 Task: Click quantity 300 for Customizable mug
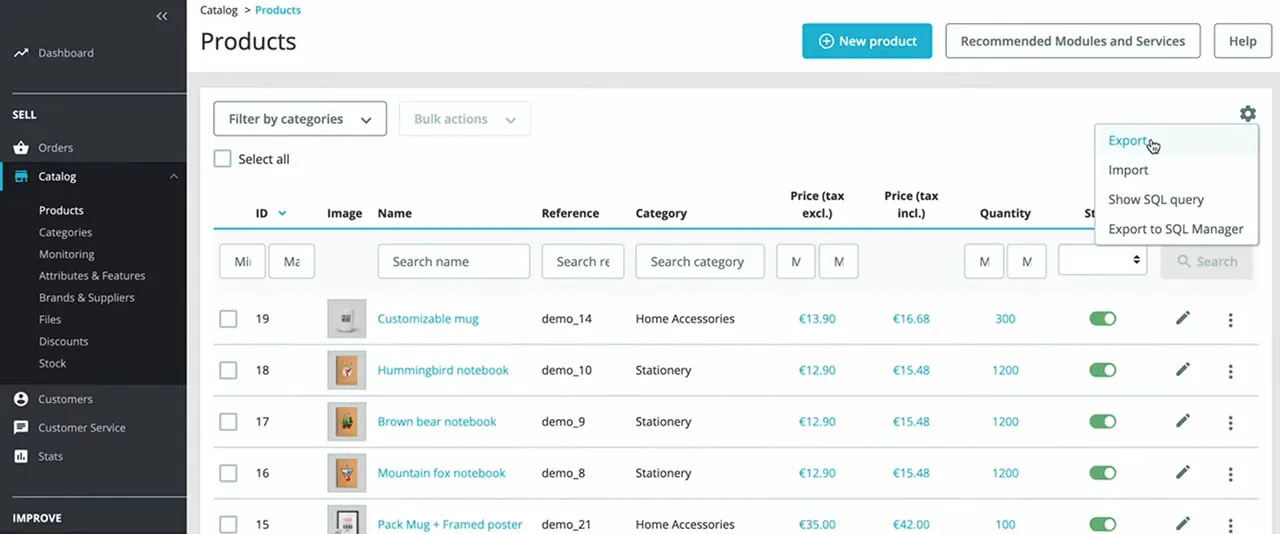1005,319
